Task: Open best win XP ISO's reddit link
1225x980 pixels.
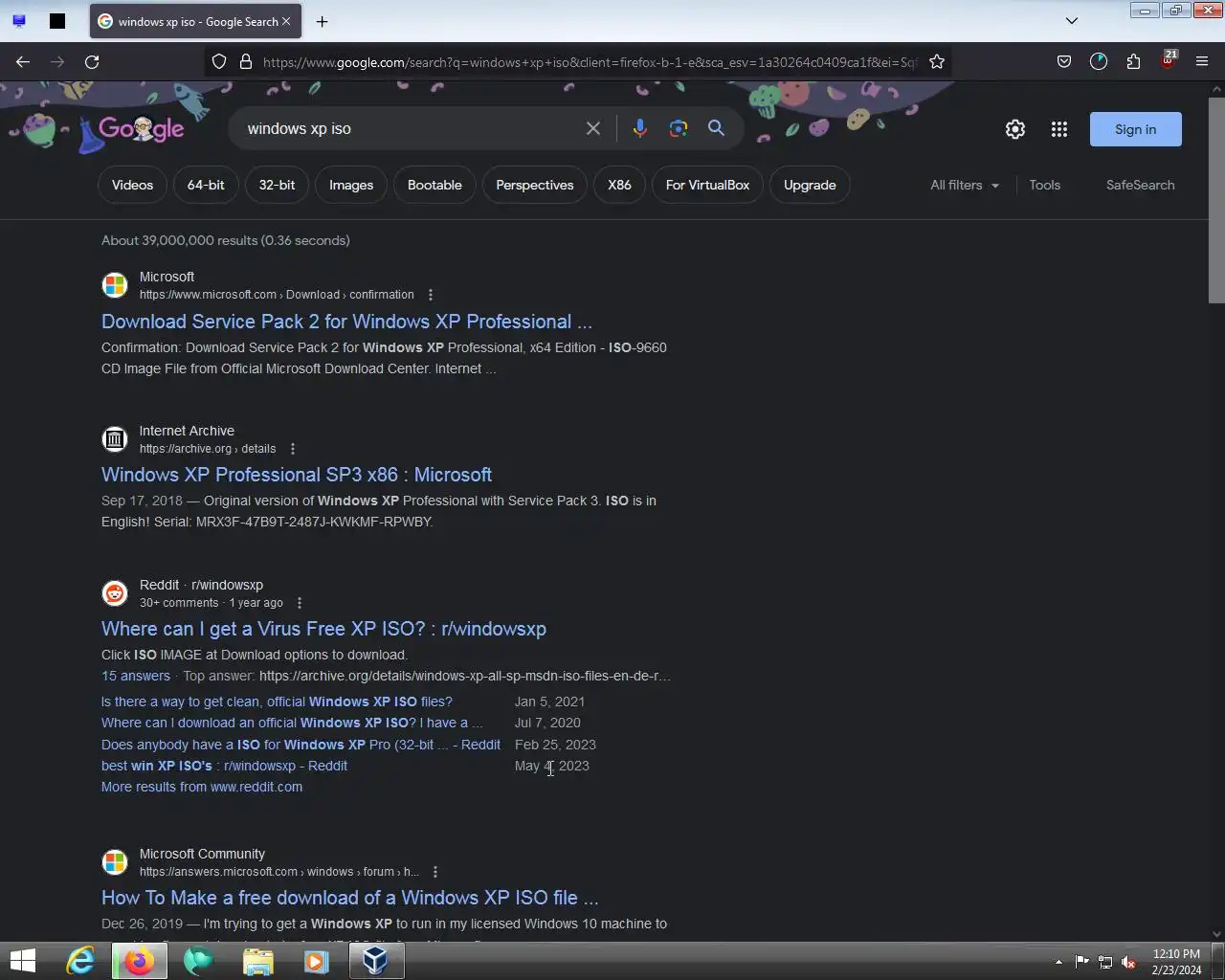Action: 224,766
